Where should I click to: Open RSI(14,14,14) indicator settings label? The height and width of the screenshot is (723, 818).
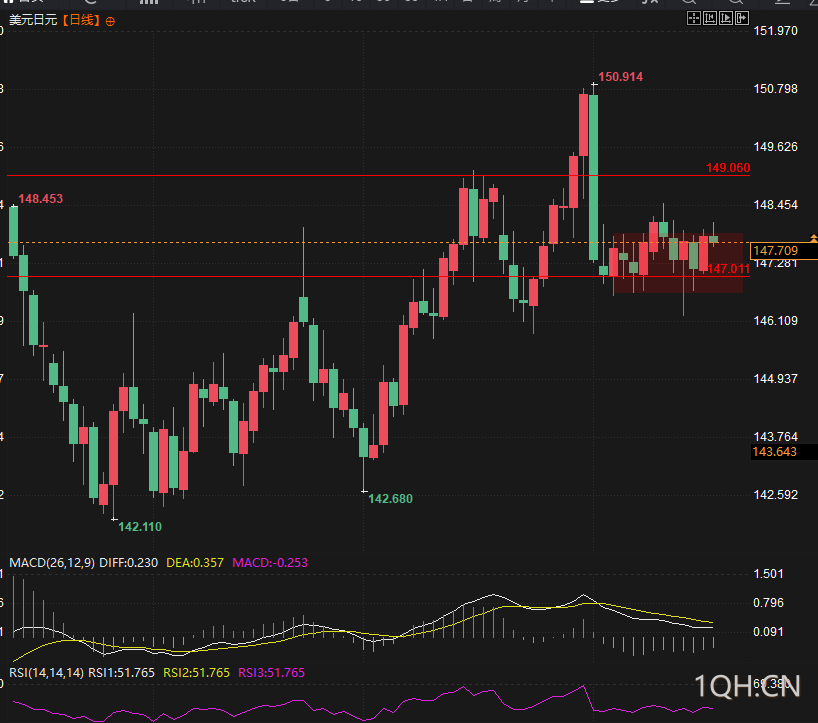46,672
